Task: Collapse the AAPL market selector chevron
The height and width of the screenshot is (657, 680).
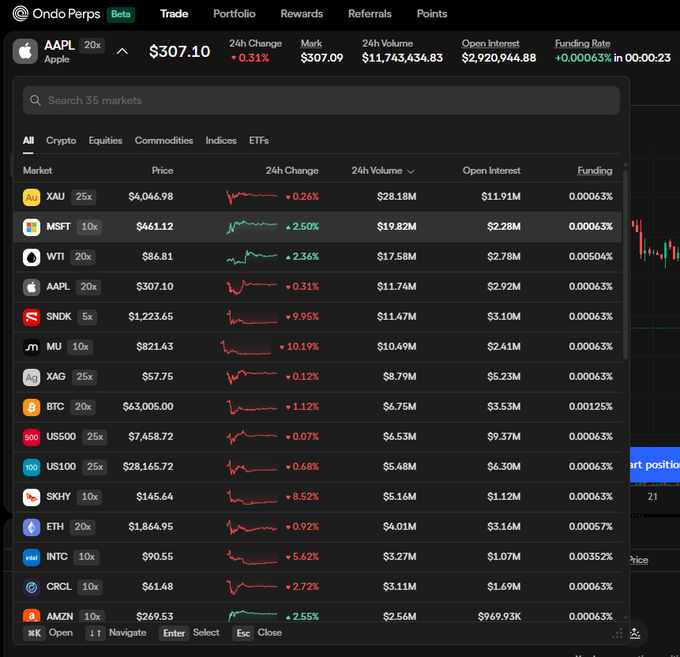Action: pos(122,51)
